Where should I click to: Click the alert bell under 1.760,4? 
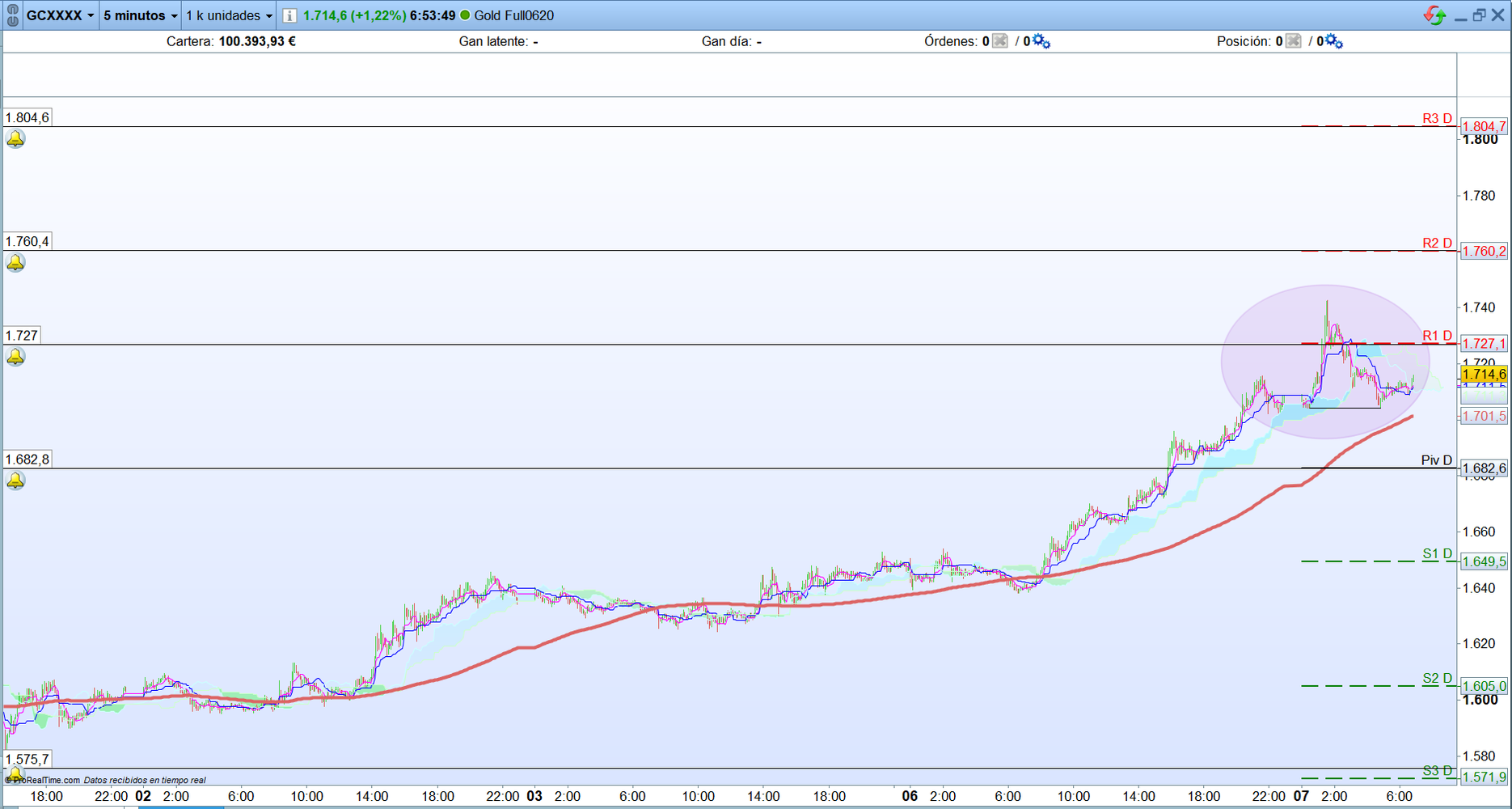(x=15, y=263)
